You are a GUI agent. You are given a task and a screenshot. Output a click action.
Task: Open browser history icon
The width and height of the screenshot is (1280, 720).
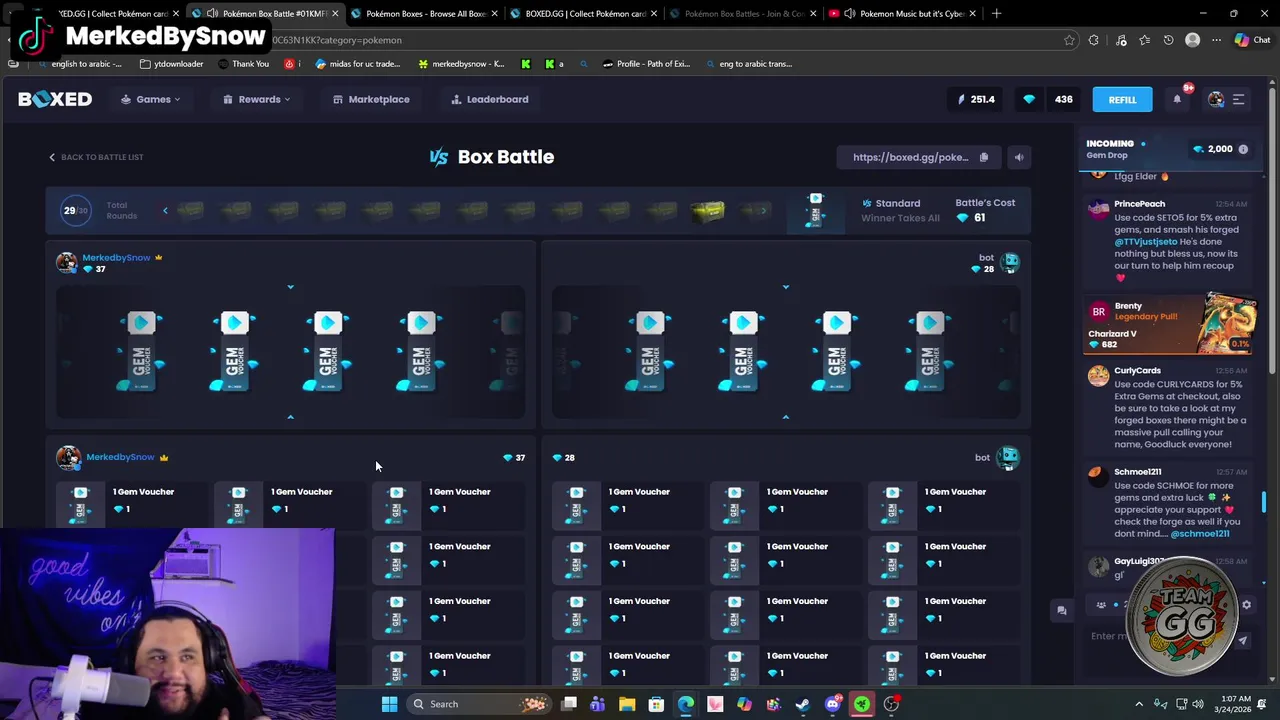pos(1168,40)
